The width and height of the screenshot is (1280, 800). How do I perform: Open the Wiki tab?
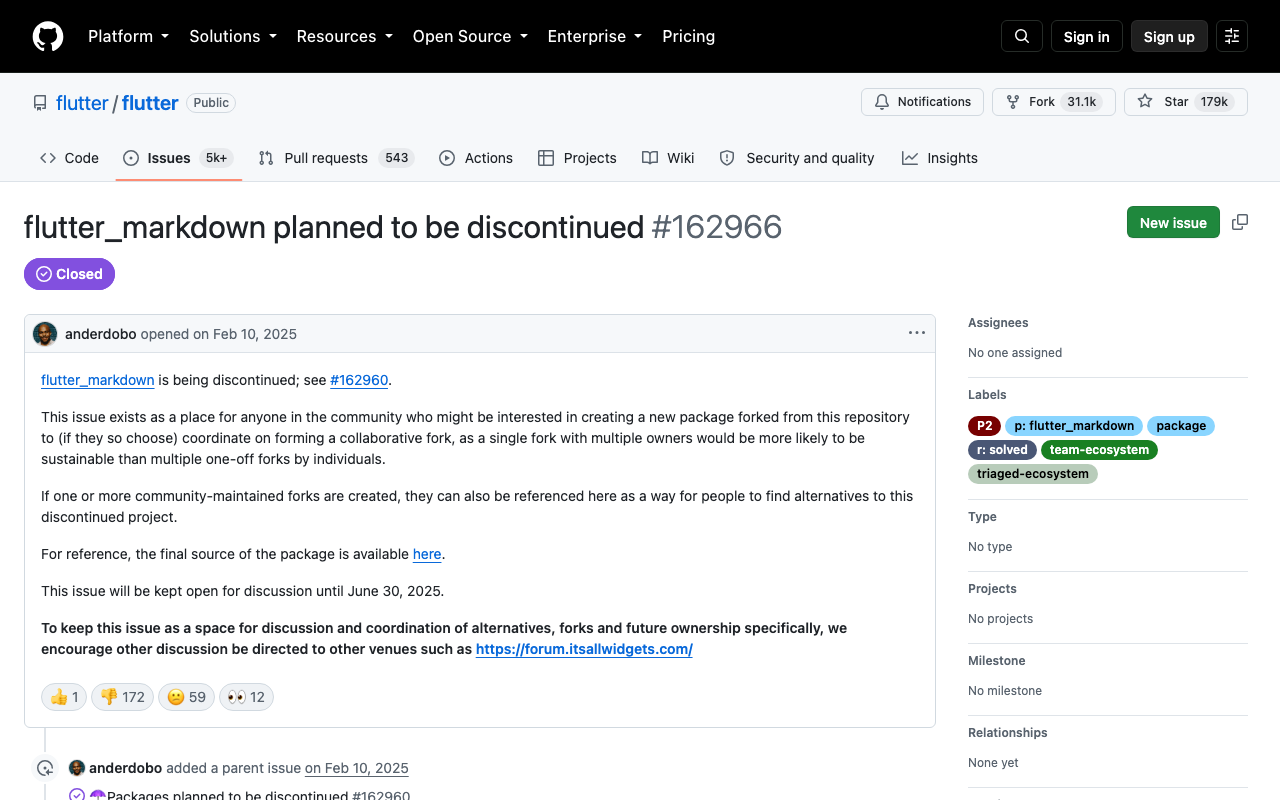pyautogui.click(x=668, y=158)
